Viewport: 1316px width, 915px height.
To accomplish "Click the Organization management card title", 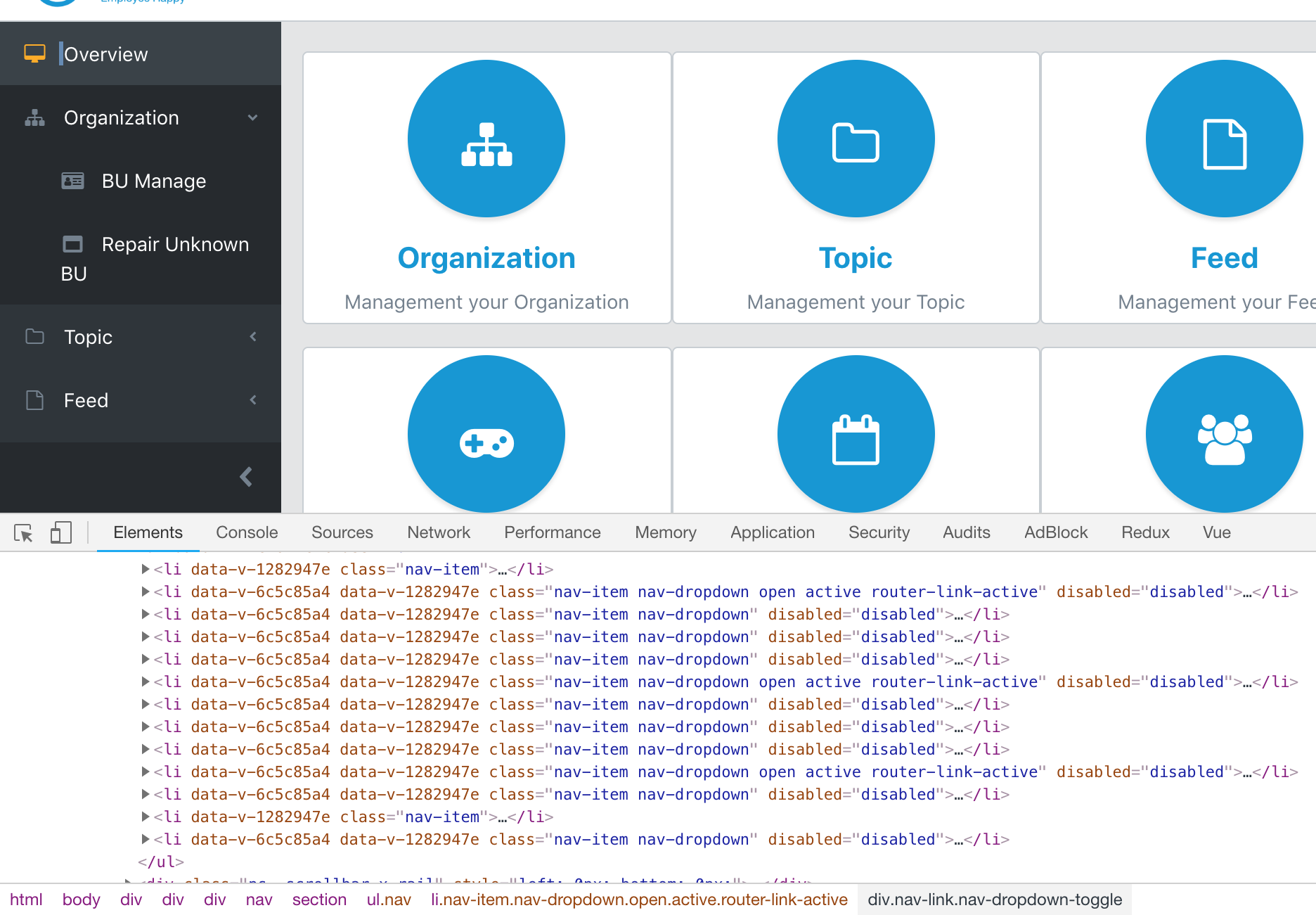I will tap(486, 258).
